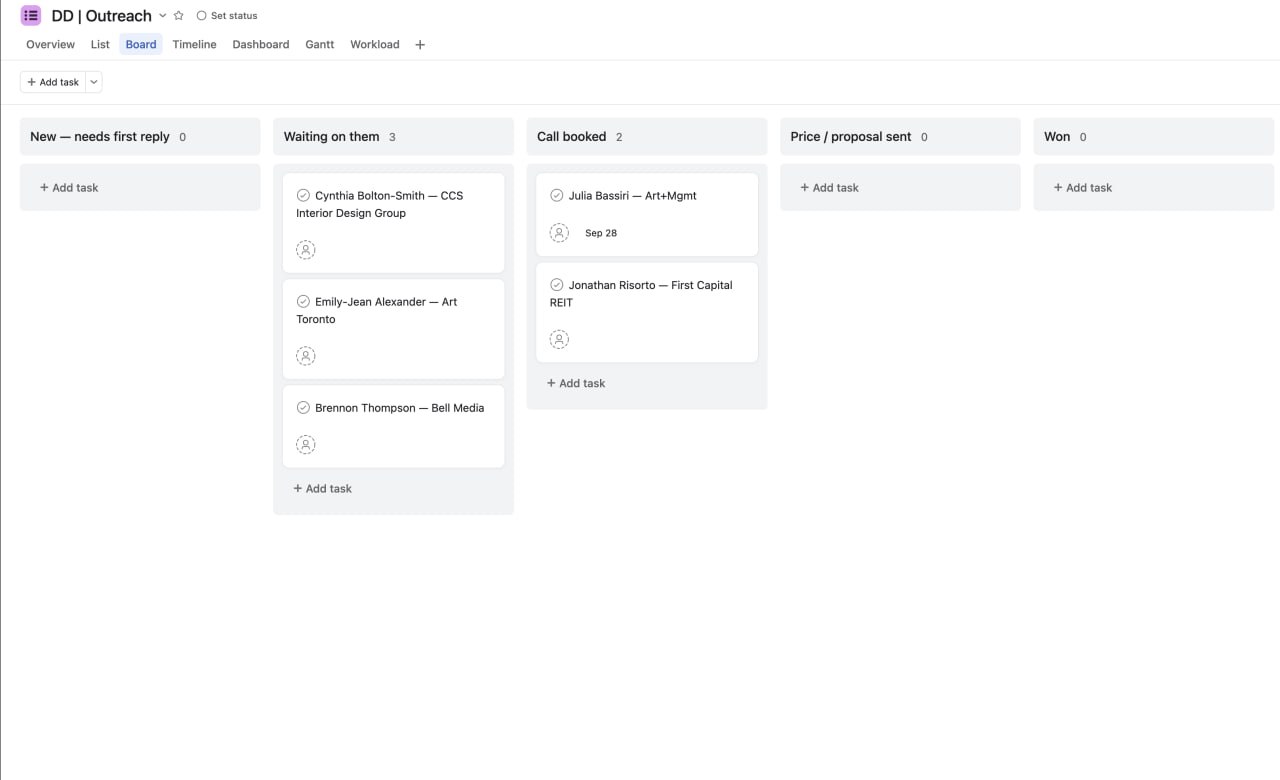This screenshot has width=1280, height=780.
Task: Open the Overview tab
Action: tap(50, 44)
